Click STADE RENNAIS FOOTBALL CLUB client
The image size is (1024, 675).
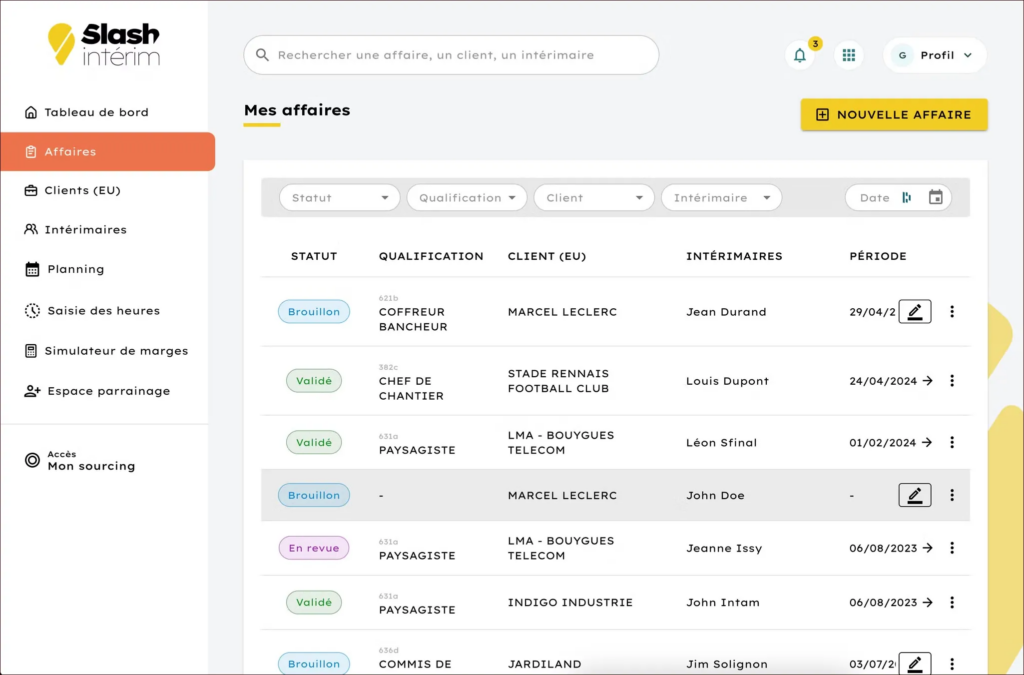coord(558,381)
